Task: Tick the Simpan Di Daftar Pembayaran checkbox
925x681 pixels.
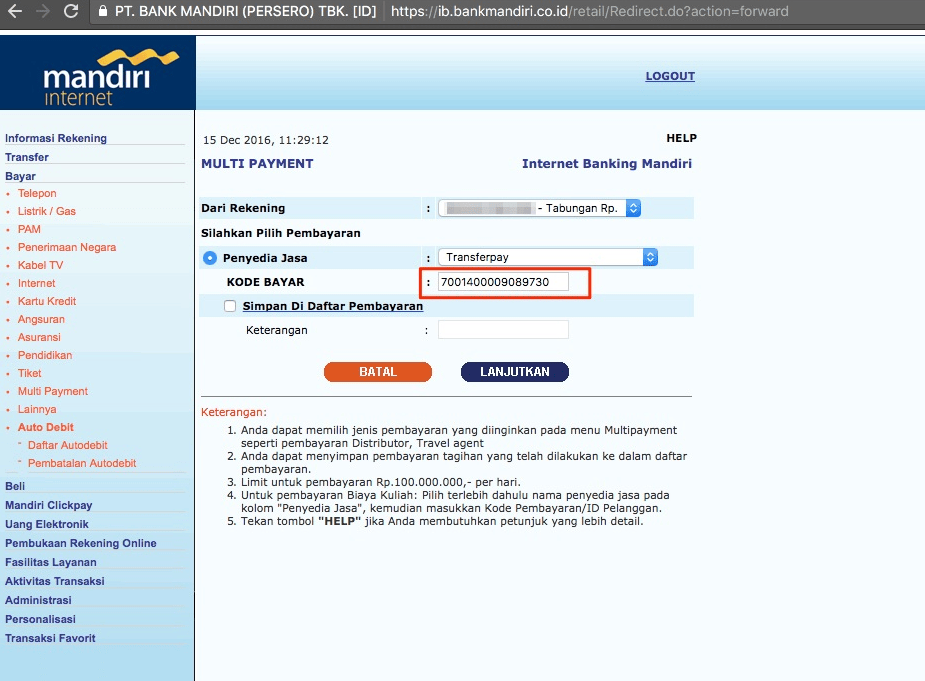Action: [230, 306]
